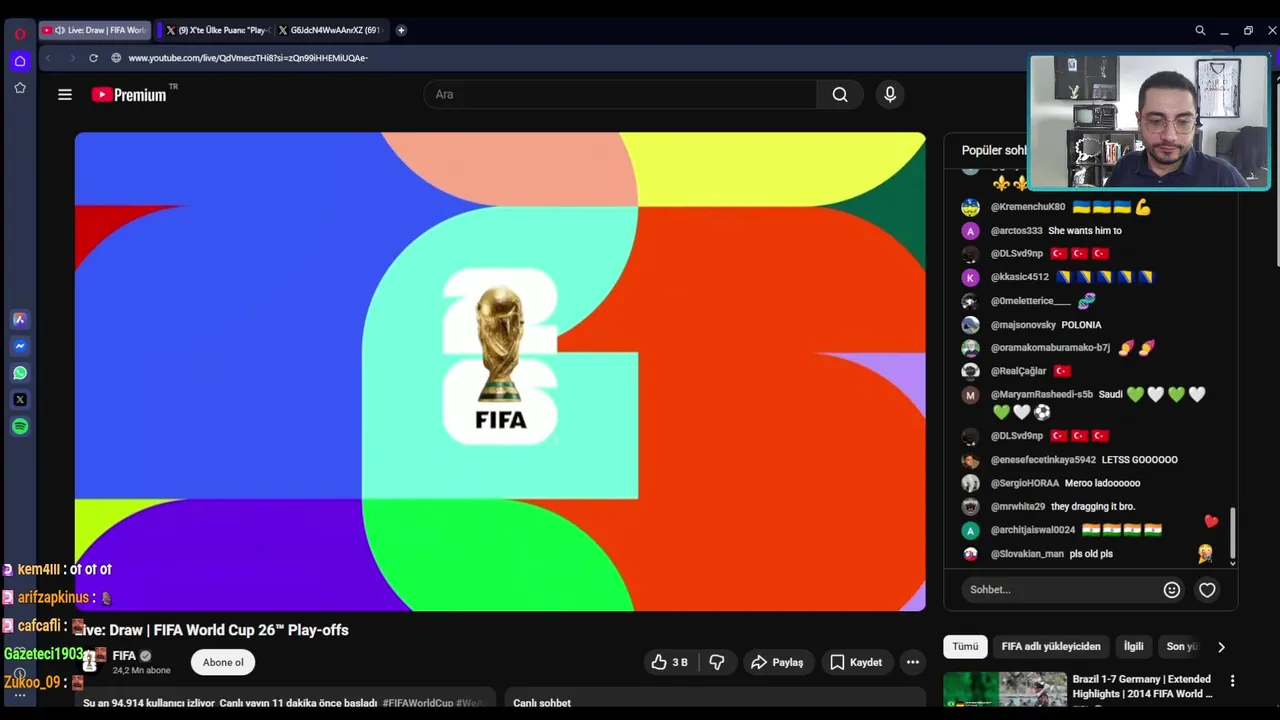Click the #FIFAWorldCup hashtag link
This screenshot has width=1280, height=720.
[417, 703]
